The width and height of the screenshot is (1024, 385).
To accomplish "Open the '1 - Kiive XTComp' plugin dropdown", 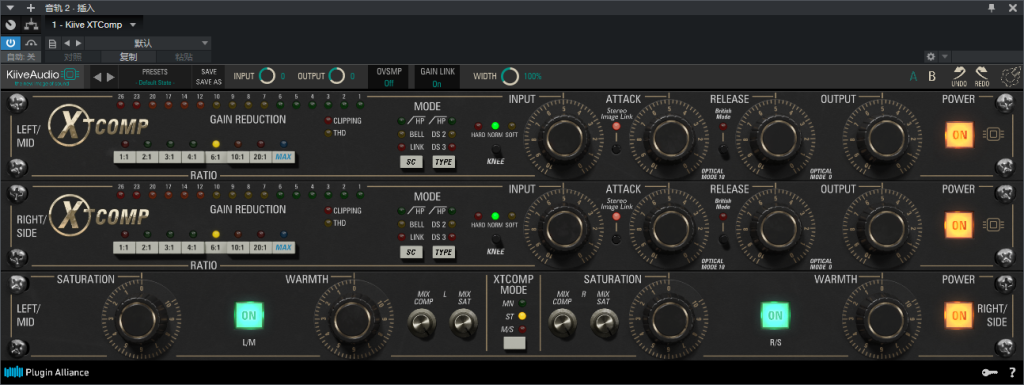I will 94,25.
